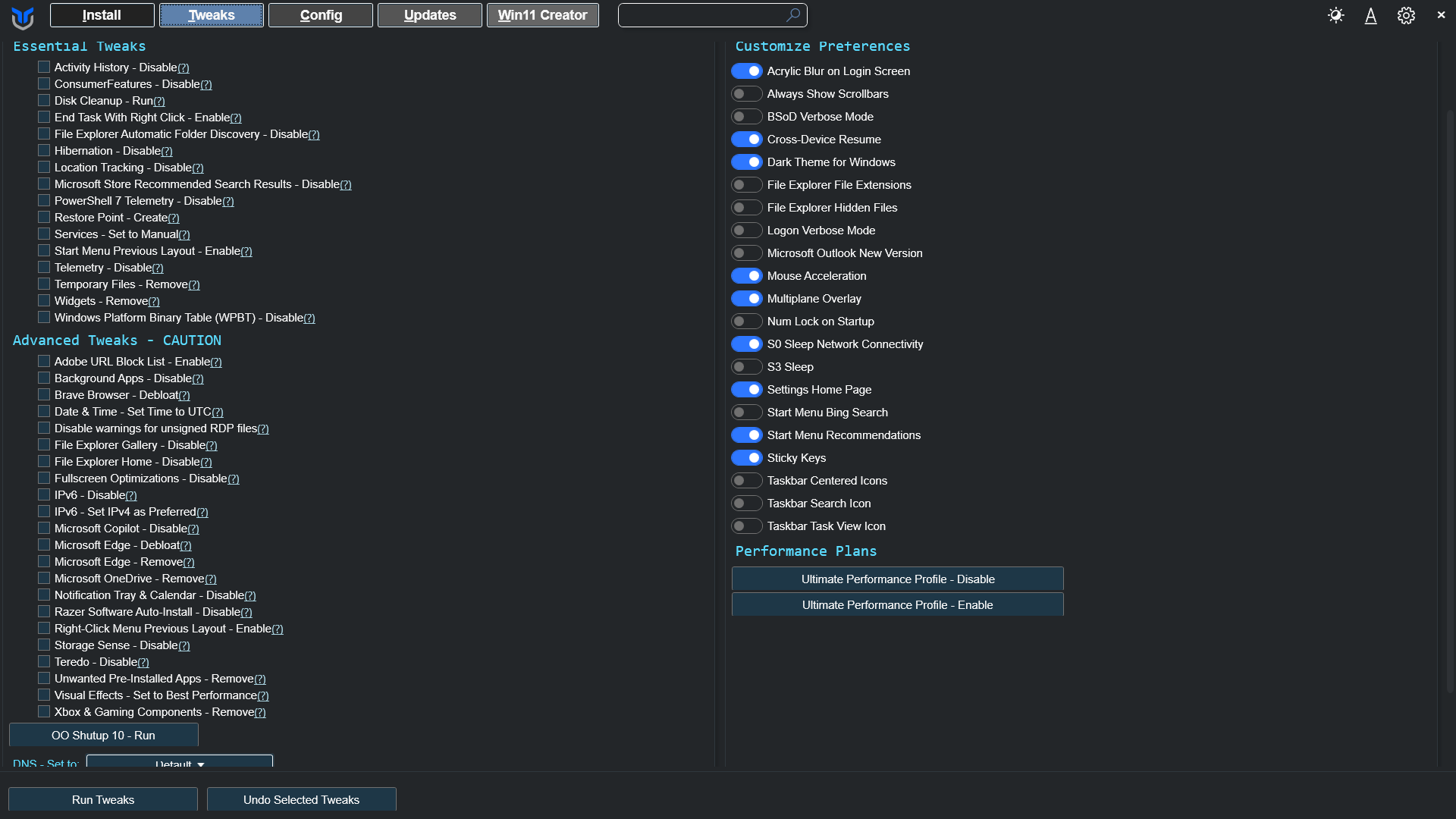Toggle S3 Sleep switch
The height and width of the screenshot is (819, 1456).
pos(747,367)
